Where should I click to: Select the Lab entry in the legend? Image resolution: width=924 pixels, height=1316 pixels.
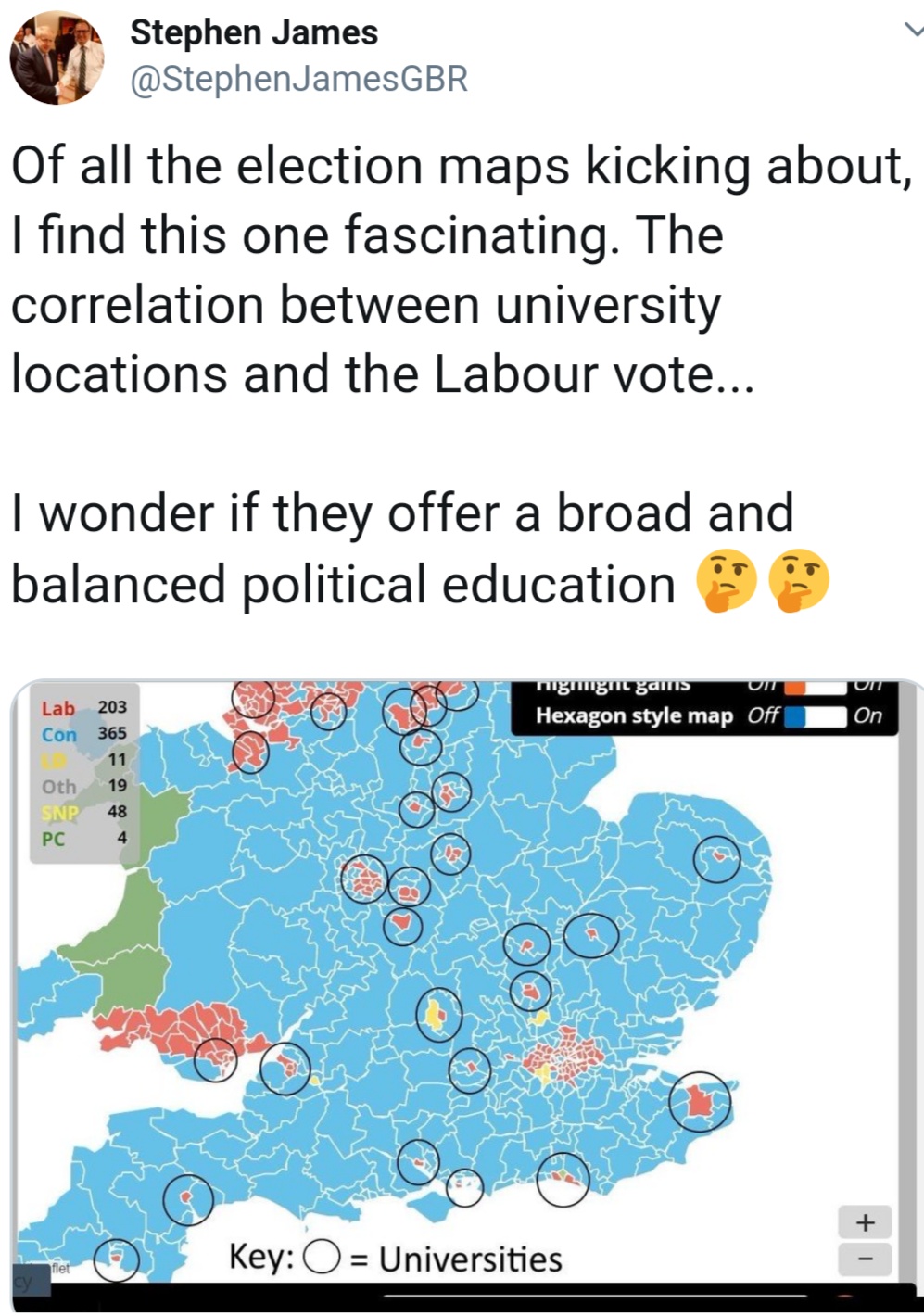click(57, 708)
